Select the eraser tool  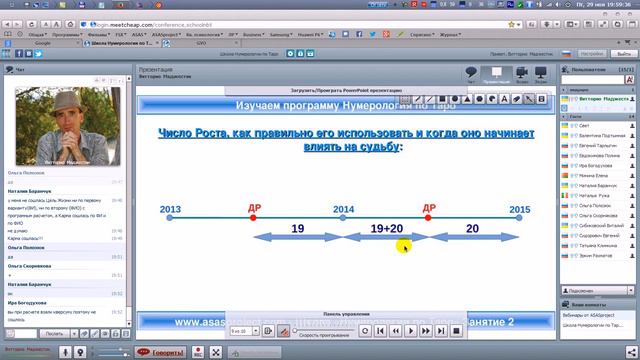pos(517,99)
